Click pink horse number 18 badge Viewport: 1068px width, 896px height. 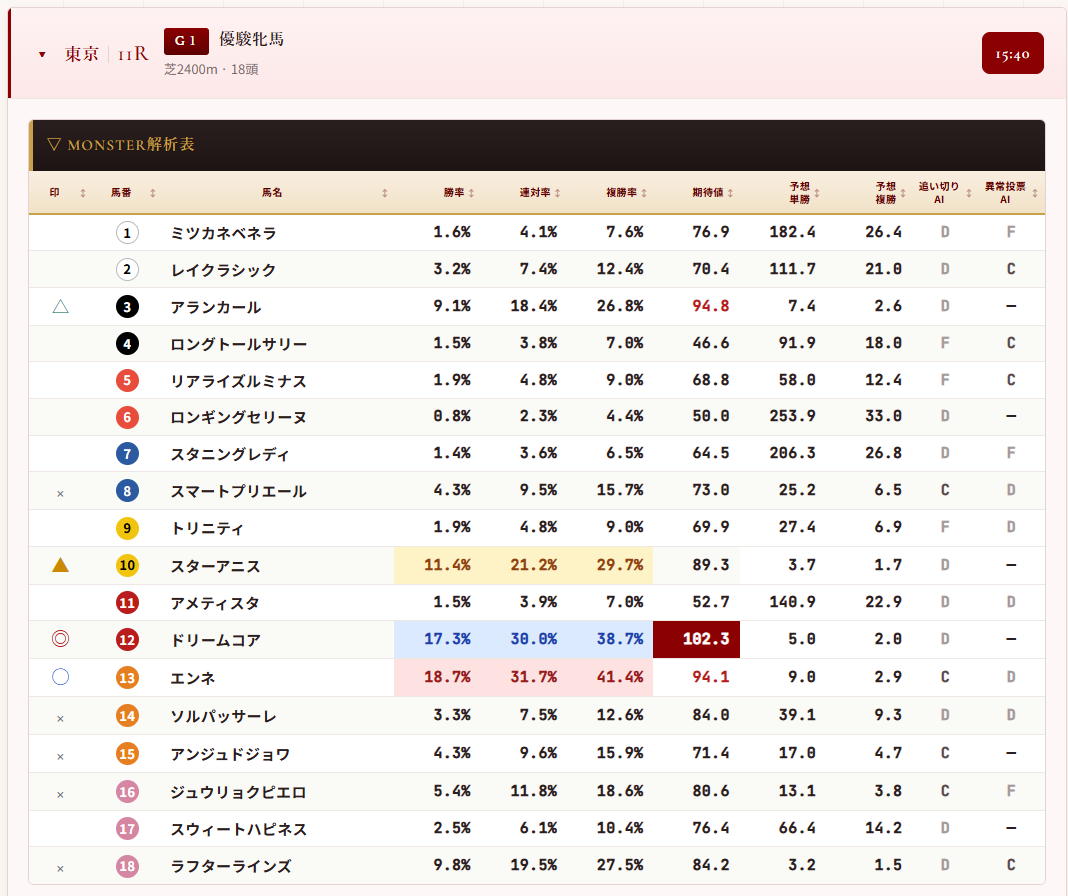tap(127, 866)
